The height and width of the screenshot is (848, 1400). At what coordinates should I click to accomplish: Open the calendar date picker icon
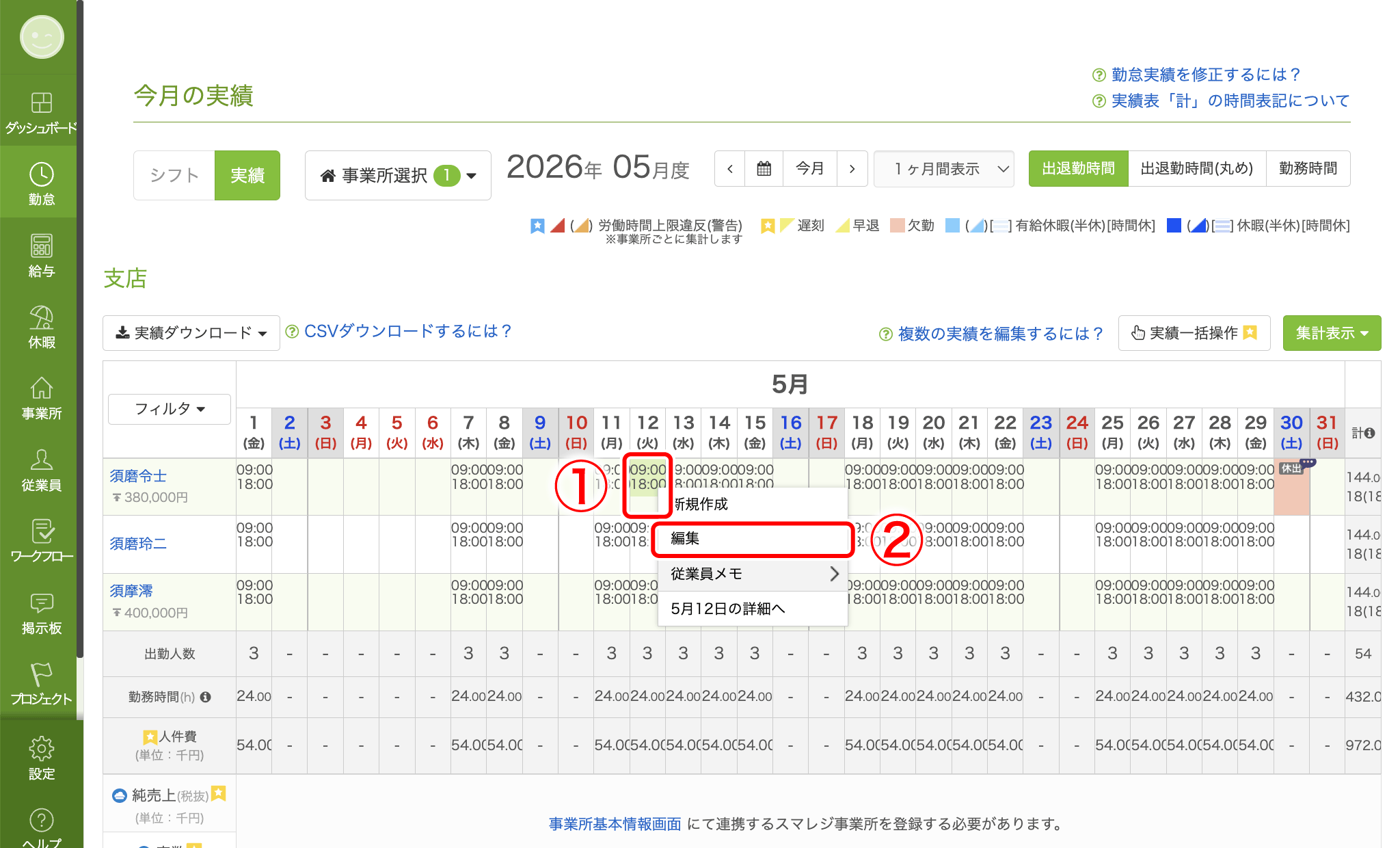(764, 168)
